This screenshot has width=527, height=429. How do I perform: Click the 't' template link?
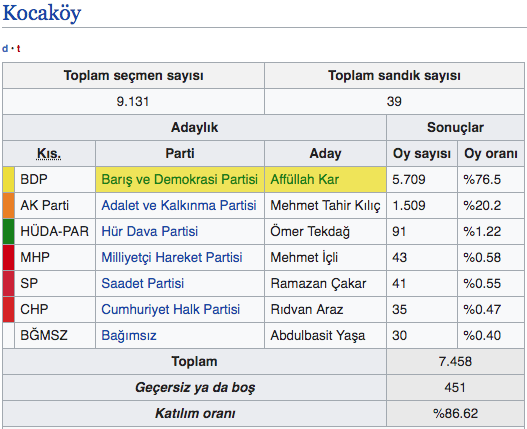(x=18, y=49)
